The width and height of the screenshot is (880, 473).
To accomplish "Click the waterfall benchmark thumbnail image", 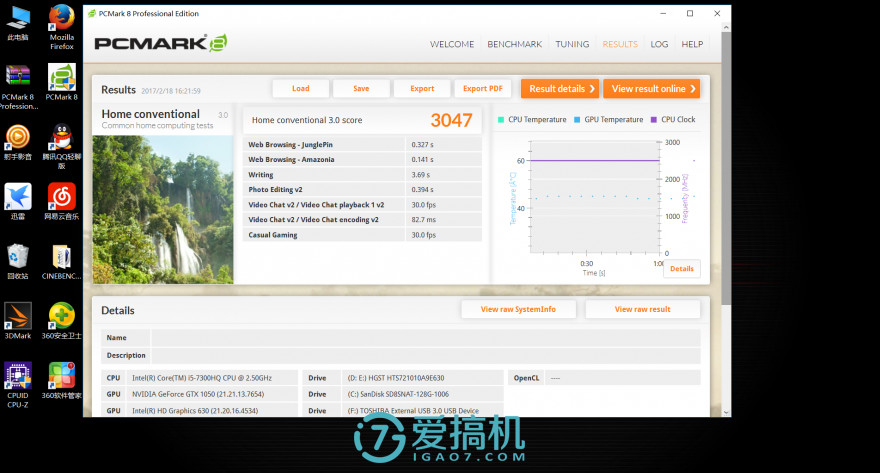I will click(163, 209).
